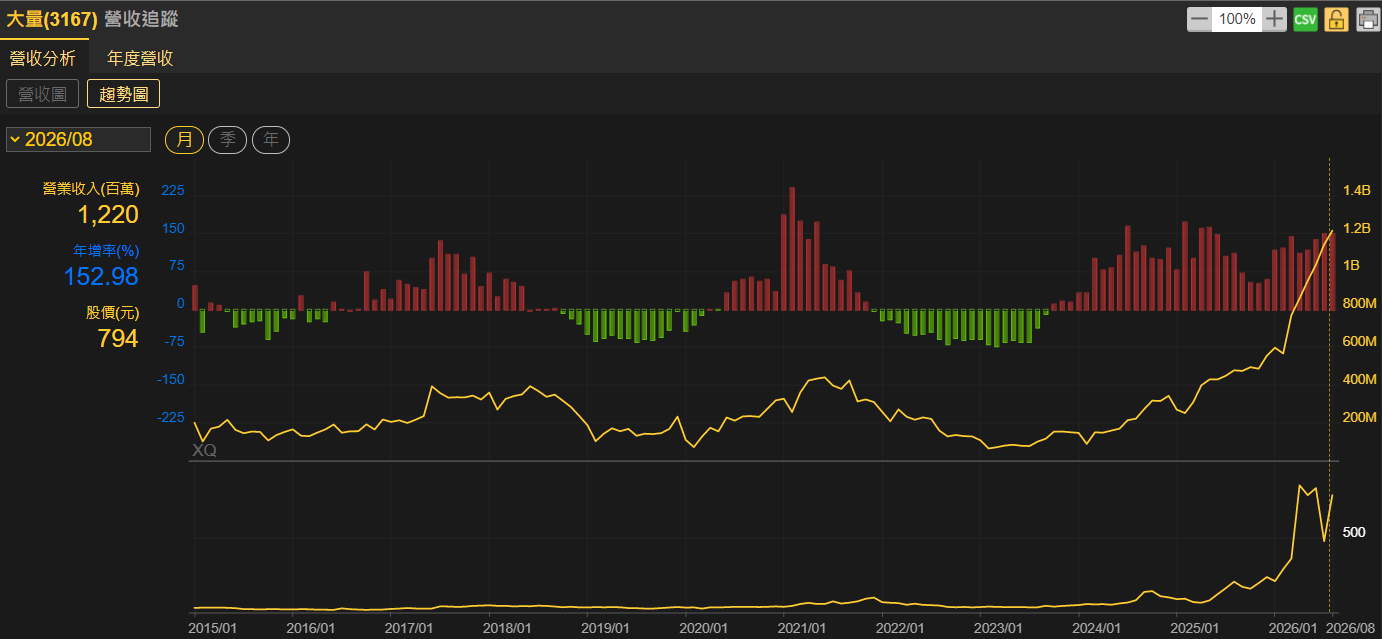Click the 2021/01 x-axis label
This screenshot has width=1382, height=639.
[x=802, y=628]
